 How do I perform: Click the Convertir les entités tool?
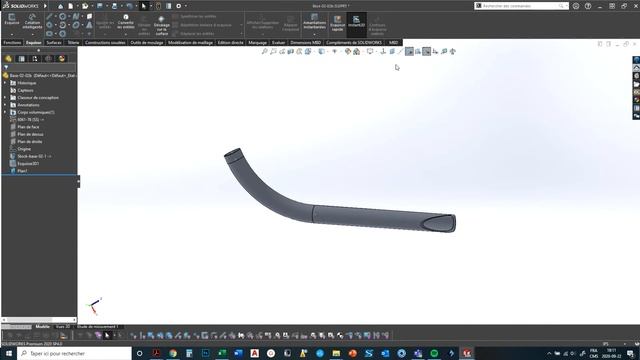(x=126, y=21)
